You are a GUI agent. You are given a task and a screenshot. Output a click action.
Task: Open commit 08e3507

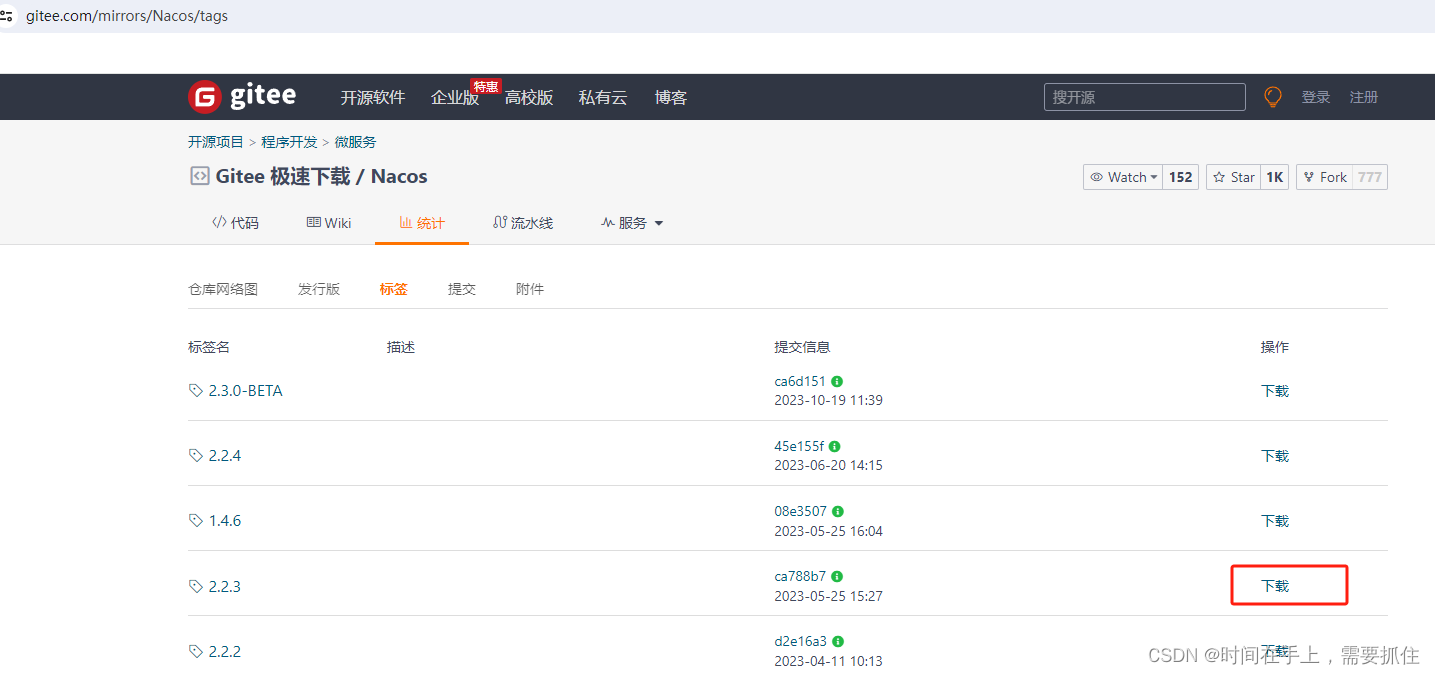coord(800,511)
